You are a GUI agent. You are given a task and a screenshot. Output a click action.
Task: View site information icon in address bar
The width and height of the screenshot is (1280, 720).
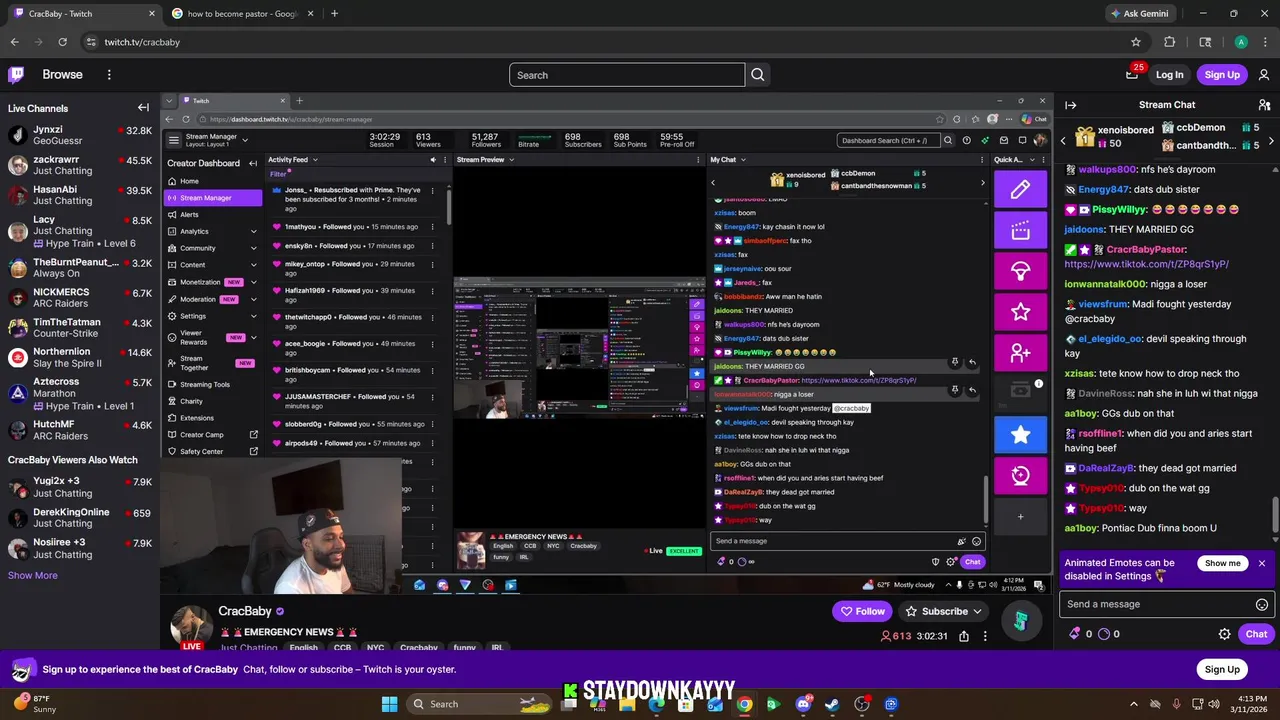click(91, 42)
